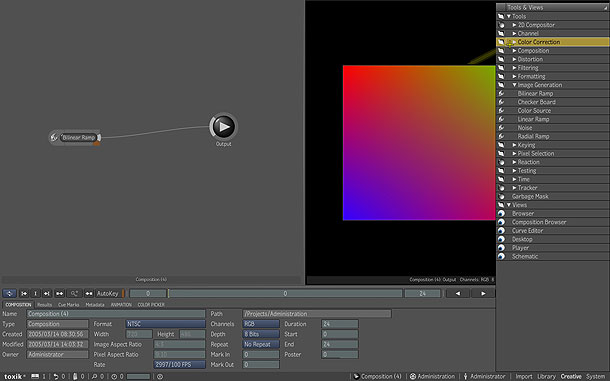Click the Desktop view eye icon

click(501, 239)
